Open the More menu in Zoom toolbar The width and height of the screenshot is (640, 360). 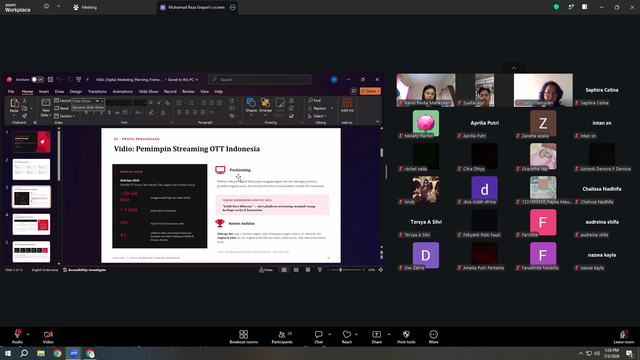coord(433,337)
